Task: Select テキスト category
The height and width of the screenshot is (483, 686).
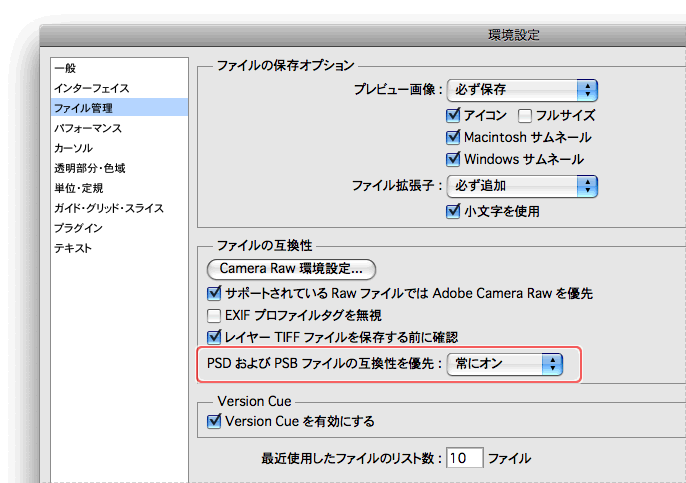Action: point(119,248)
